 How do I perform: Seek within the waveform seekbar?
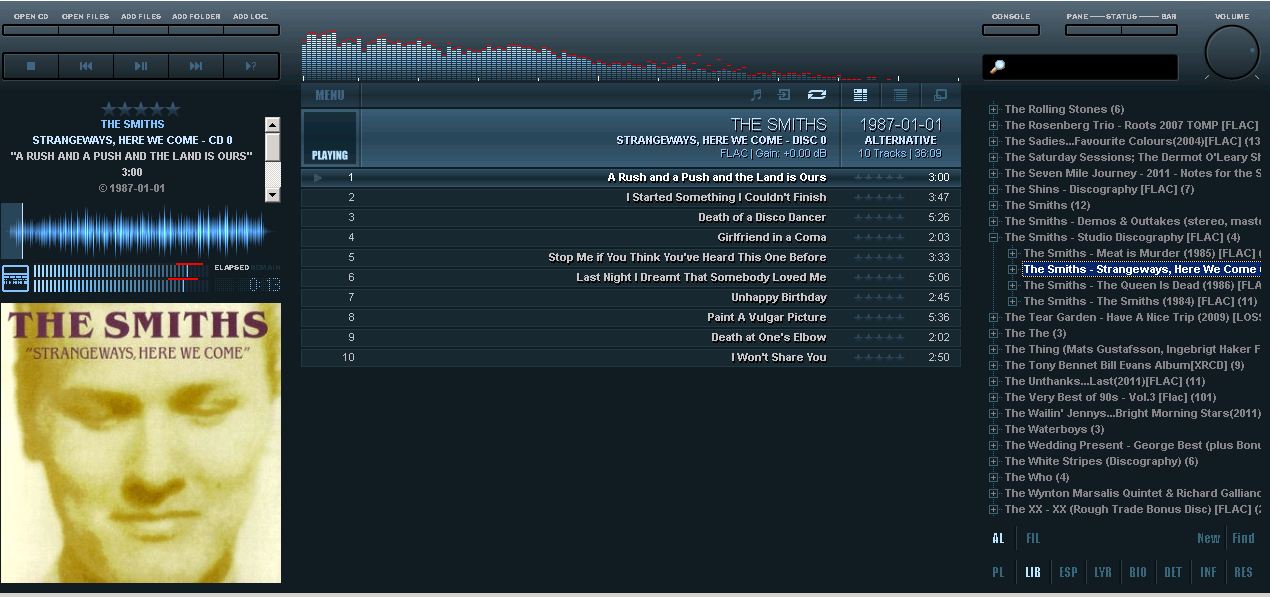point(141,231)
